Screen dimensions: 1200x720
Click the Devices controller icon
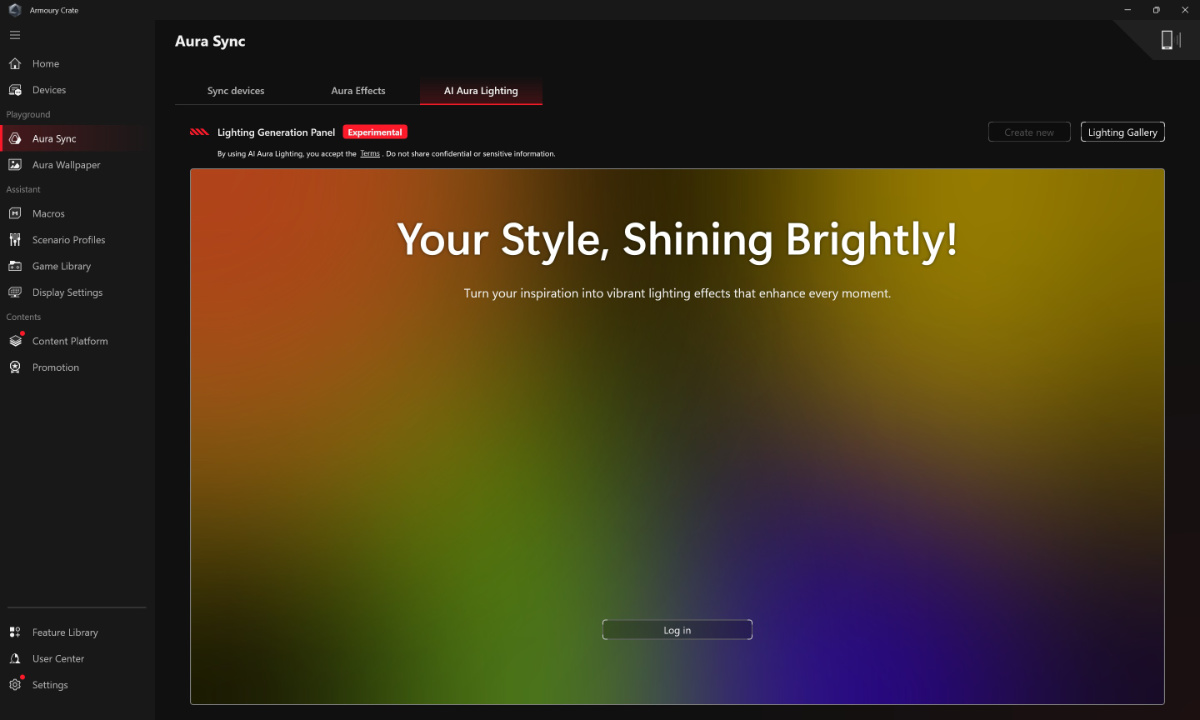click(15, 90)
